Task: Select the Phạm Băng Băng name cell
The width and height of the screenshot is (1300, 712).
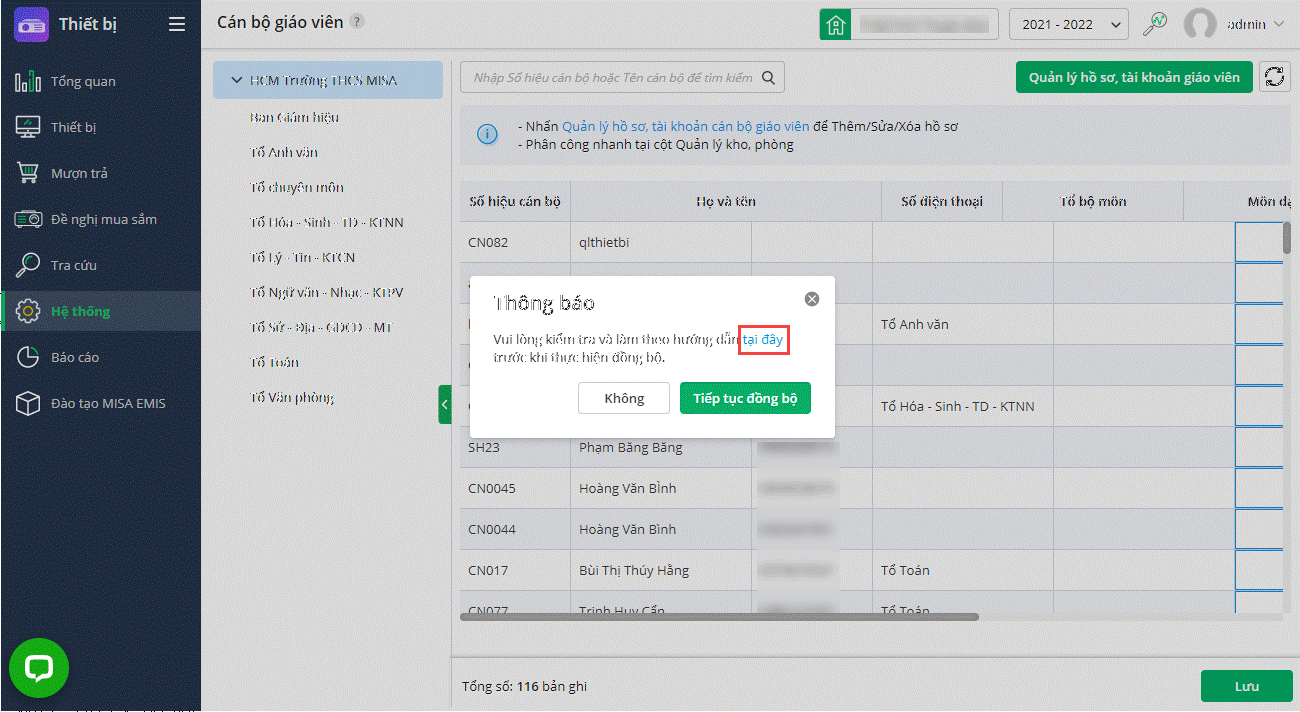Action: 661,447
